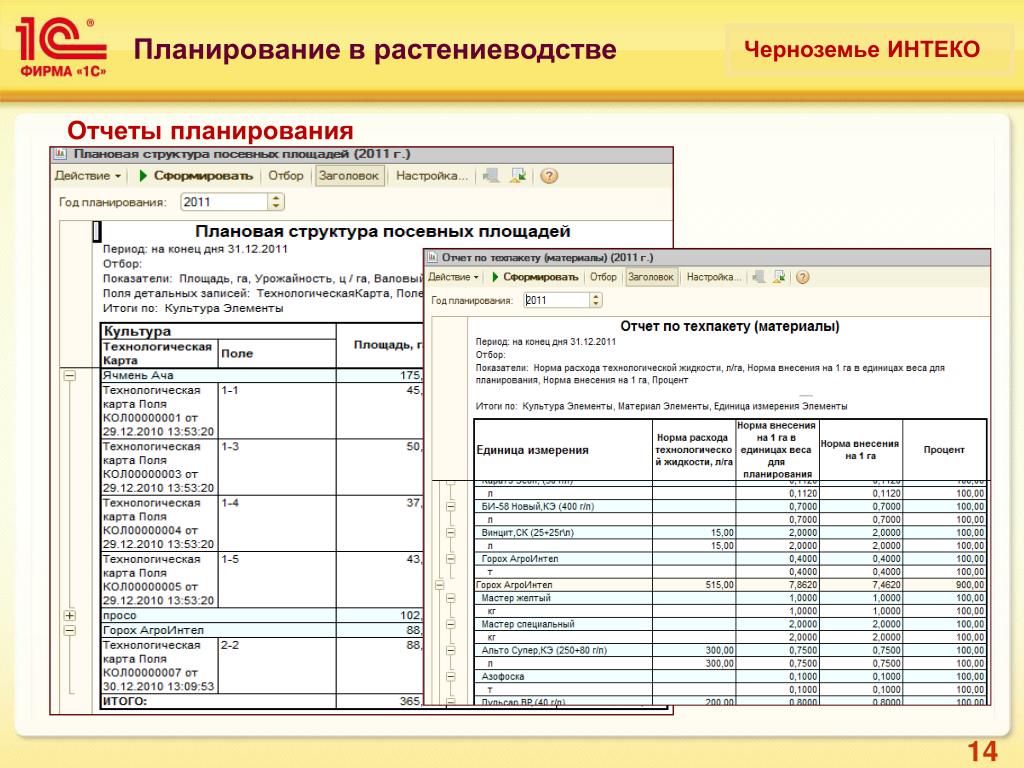Click Черноземье ИНТЕКО label
The image size is (1024, 768).
point(862,50)
